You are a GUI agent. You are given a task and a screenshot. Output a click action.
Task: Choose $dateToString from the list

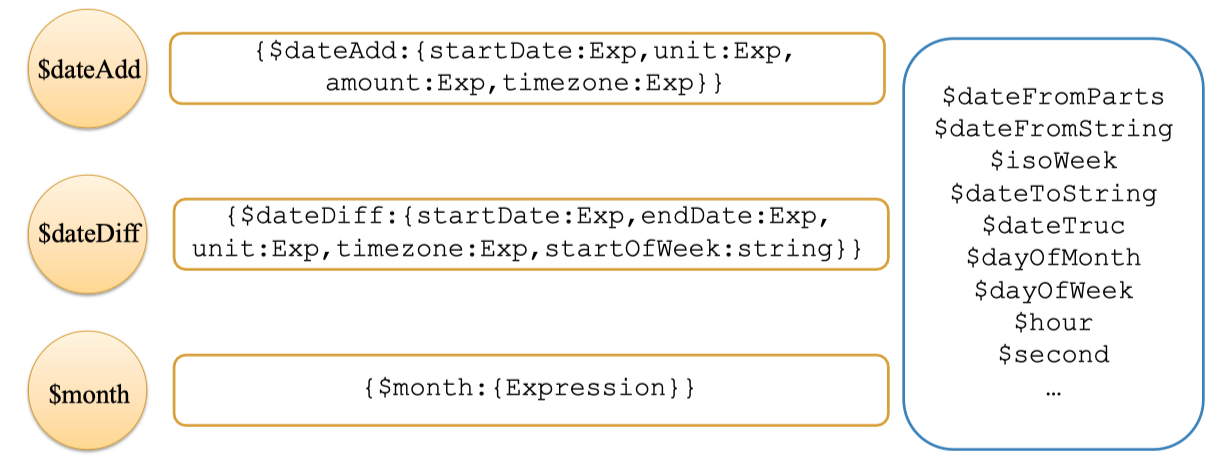(x=1053, y=193)
